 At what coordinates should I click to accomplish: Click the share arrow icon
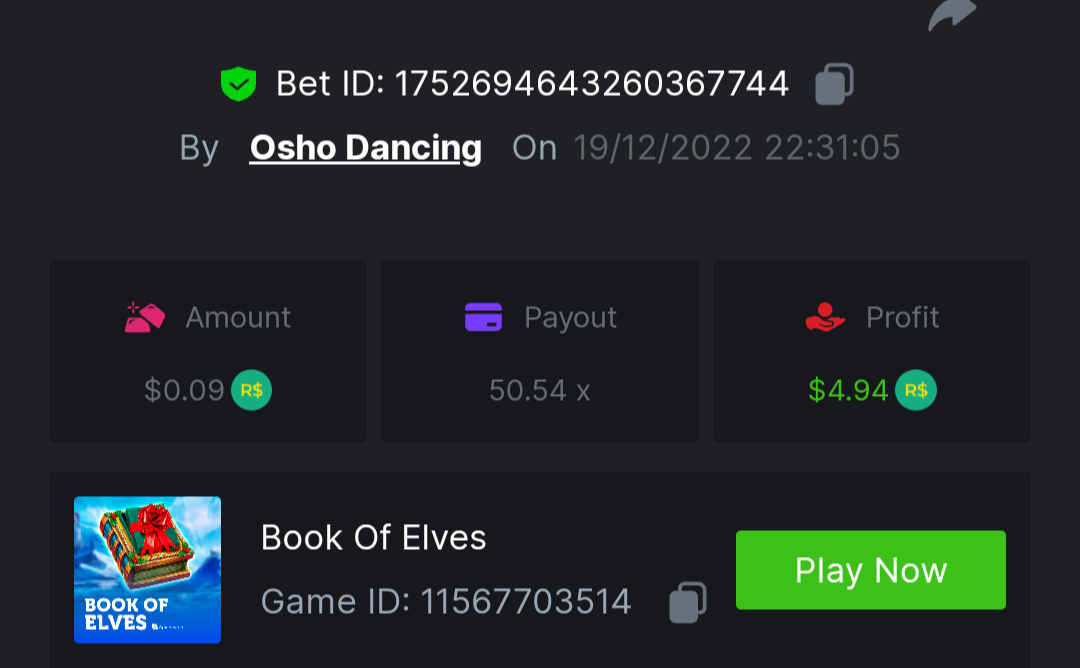pos(951,14)
